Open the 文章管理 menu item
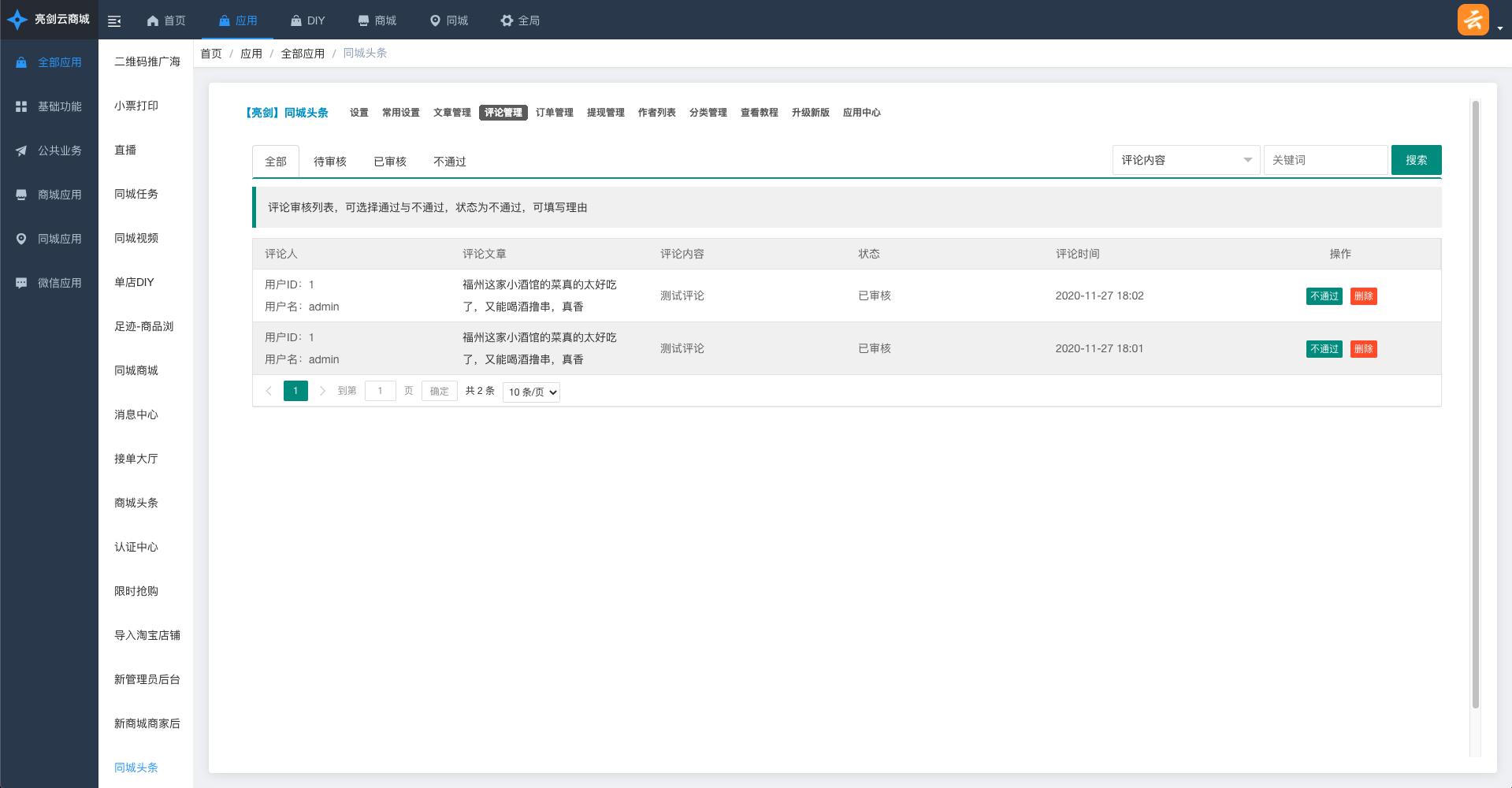The width and height of the screenshot is (1512, 788). pyautogui.click(x=451, y=113)
